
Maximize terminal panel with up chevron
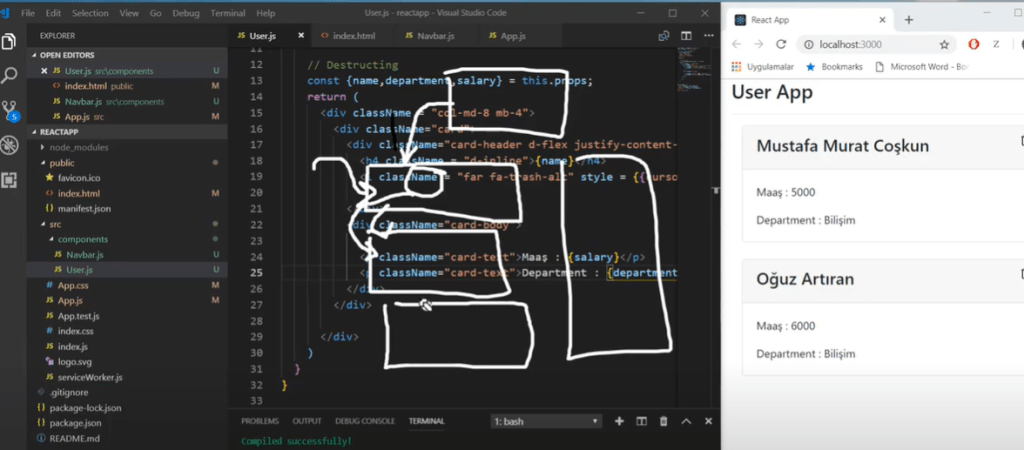click(686, 422)
